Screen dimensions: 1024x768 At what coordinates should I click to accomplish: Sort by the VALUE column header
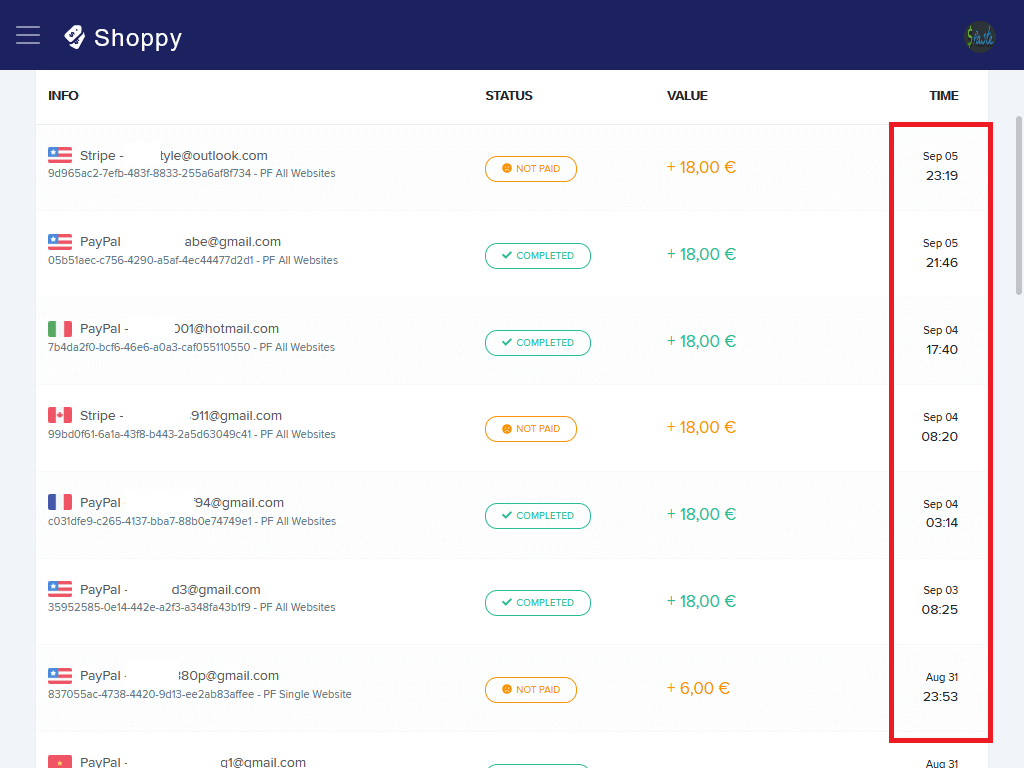tap(687, 96)
